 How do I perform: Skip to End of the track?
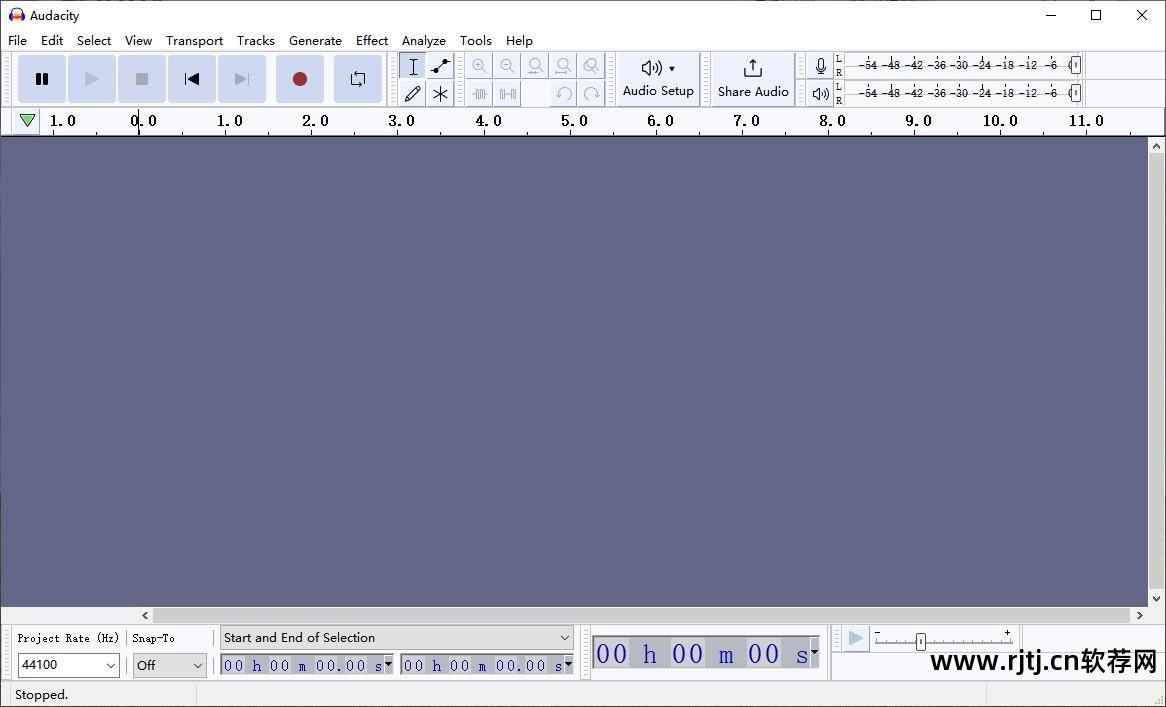(242, 79)
